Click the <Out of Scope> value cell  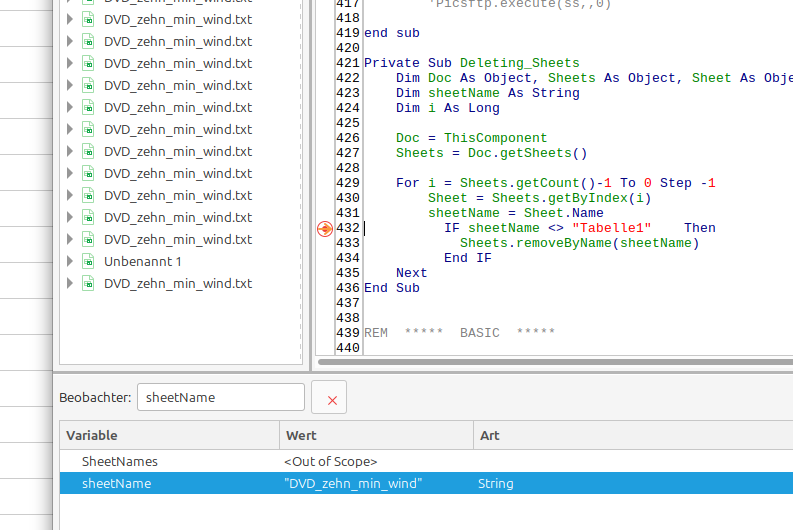[331, 462]
